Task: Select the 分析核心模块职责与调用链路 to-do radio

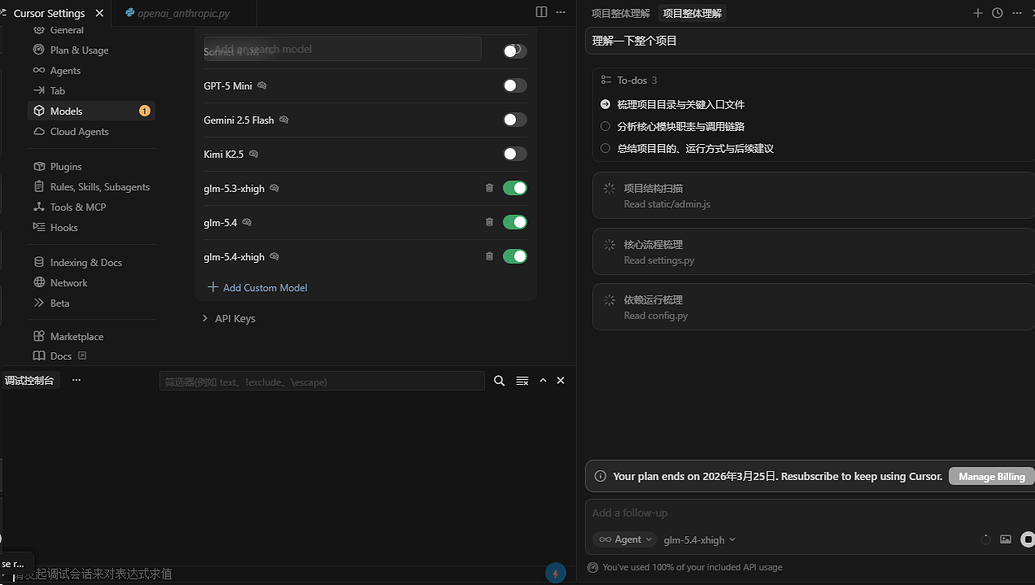Action: pos(605,126)
